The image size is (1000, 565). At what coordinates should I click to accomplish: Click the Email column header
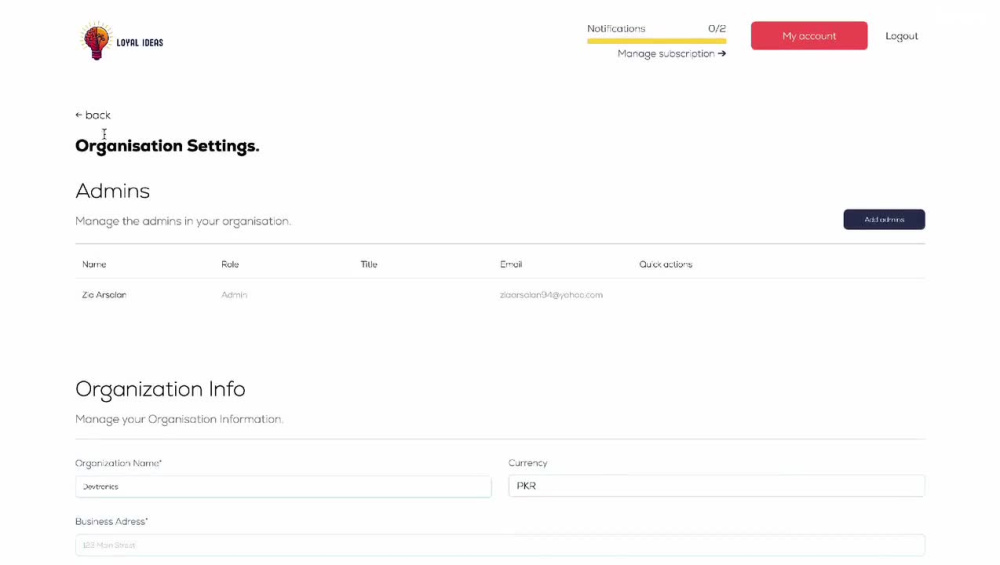[x=511, y=264]
